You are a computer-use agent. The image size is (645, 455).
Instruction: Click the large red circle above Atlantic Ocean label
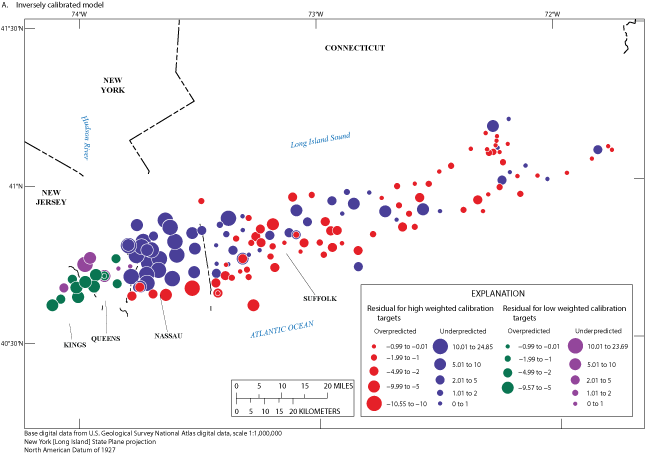coord(253,305)
